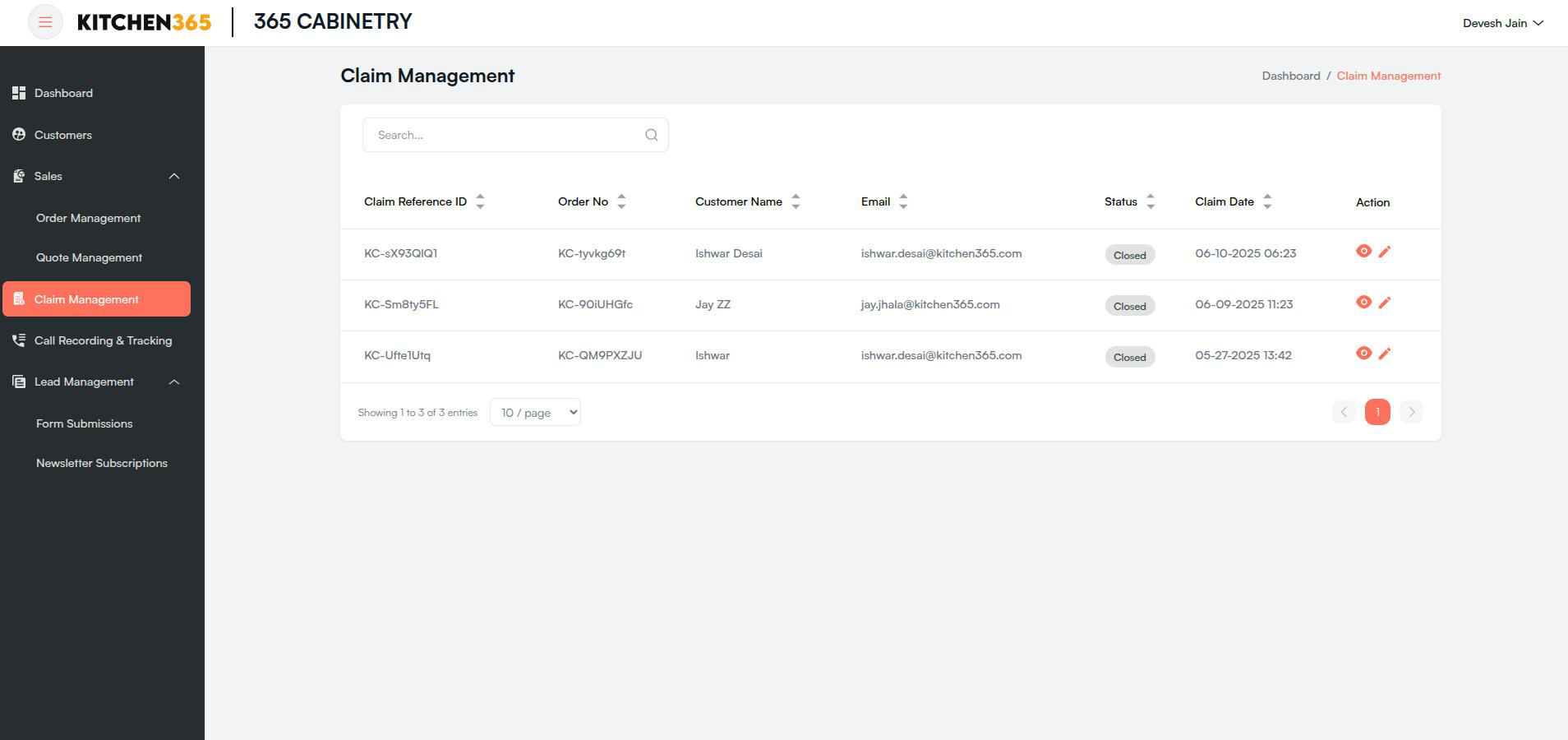Sort the table by Status arrows
This screenshot has width=1568, height=740.
click(x=1151, y=201)
